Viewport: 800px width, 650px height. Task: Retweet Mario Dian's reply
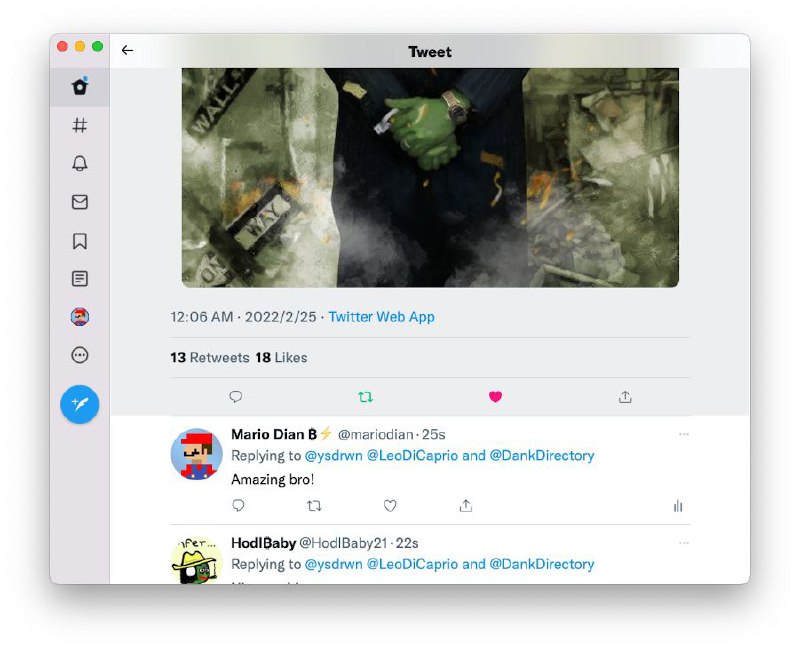314,506
